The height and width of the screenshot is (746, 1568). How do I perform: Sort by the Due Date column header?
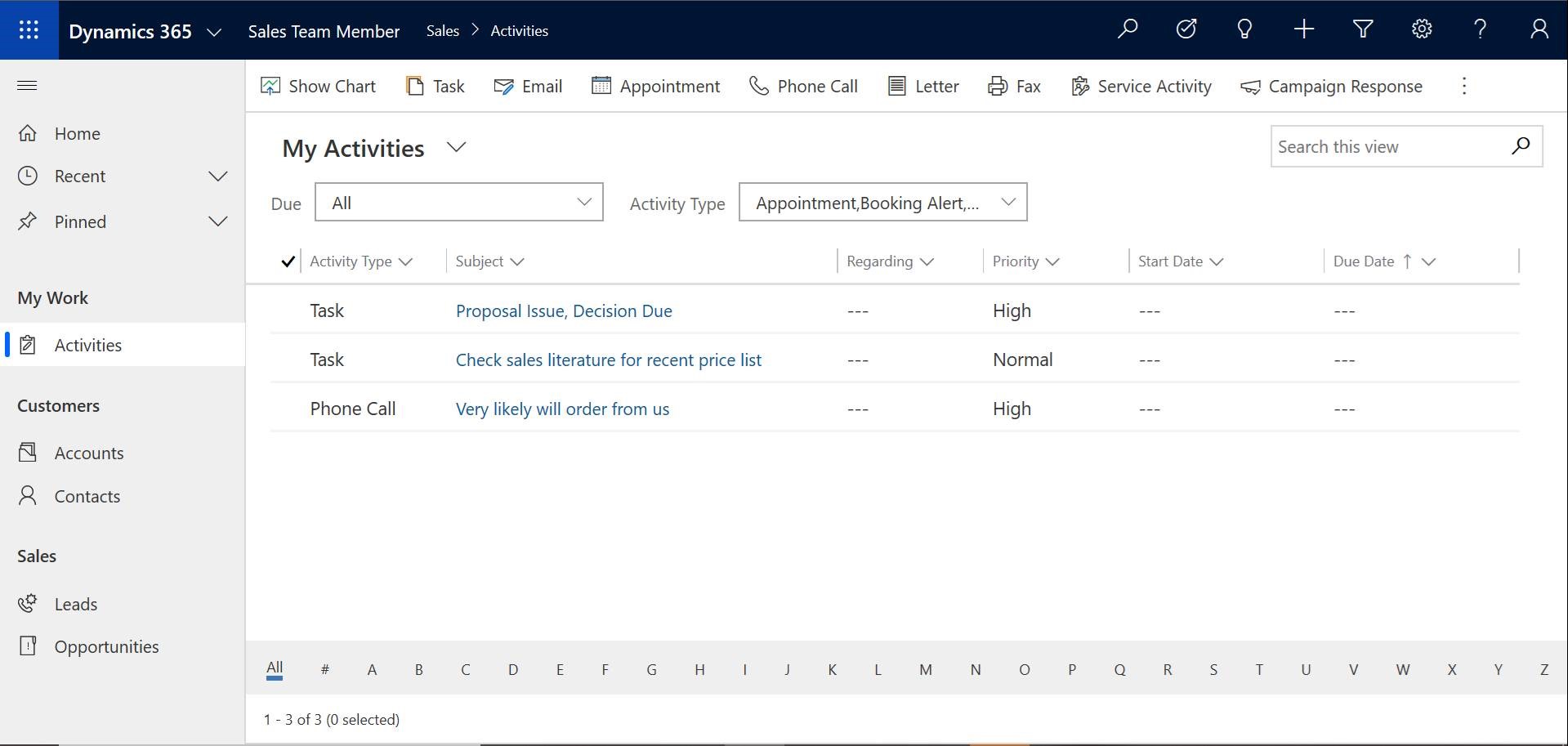click(x=1364, y=261)
